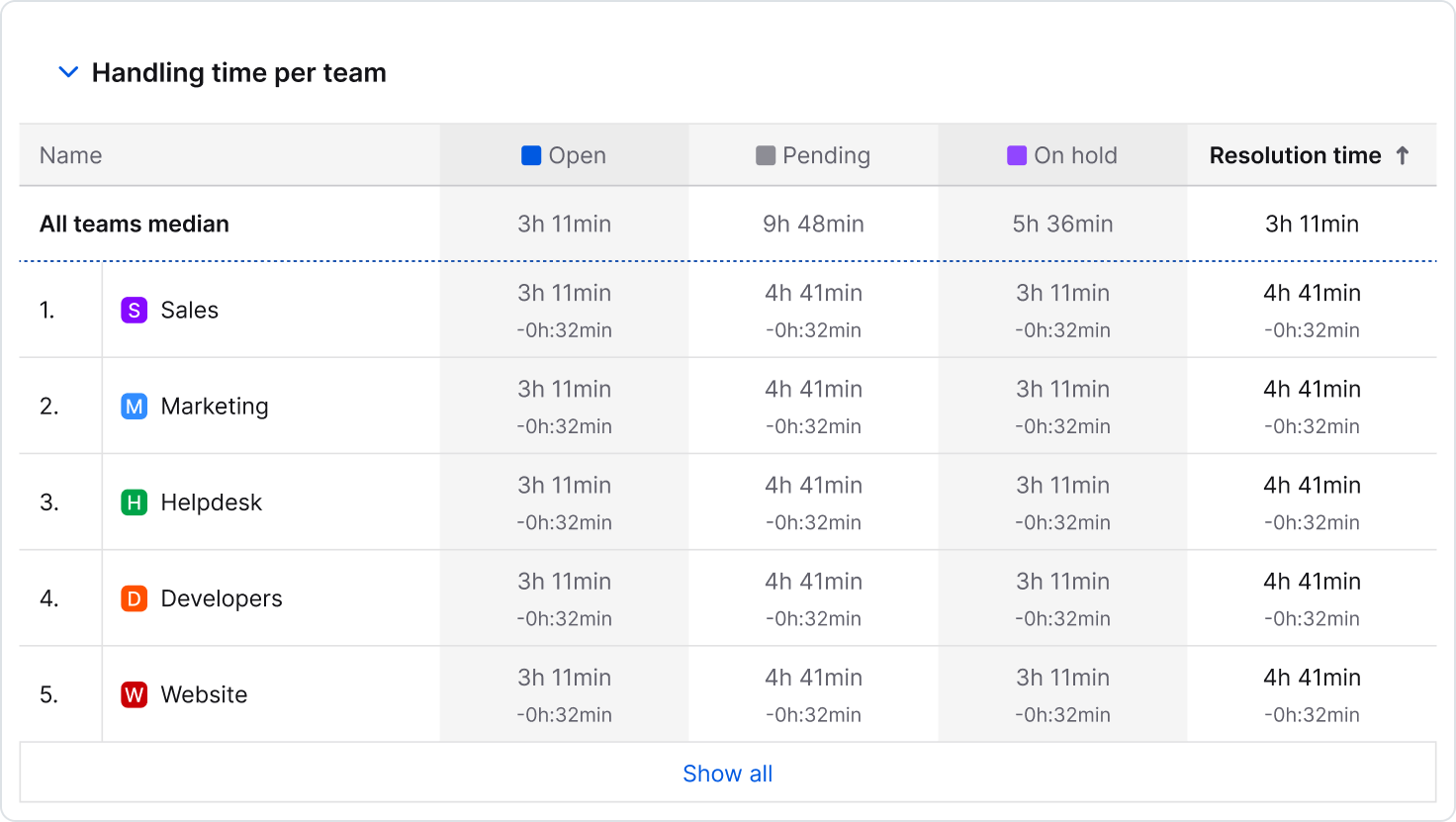1456x822 pixels.
Task: Select the All teams median row
Action: (x=134, y=224)
